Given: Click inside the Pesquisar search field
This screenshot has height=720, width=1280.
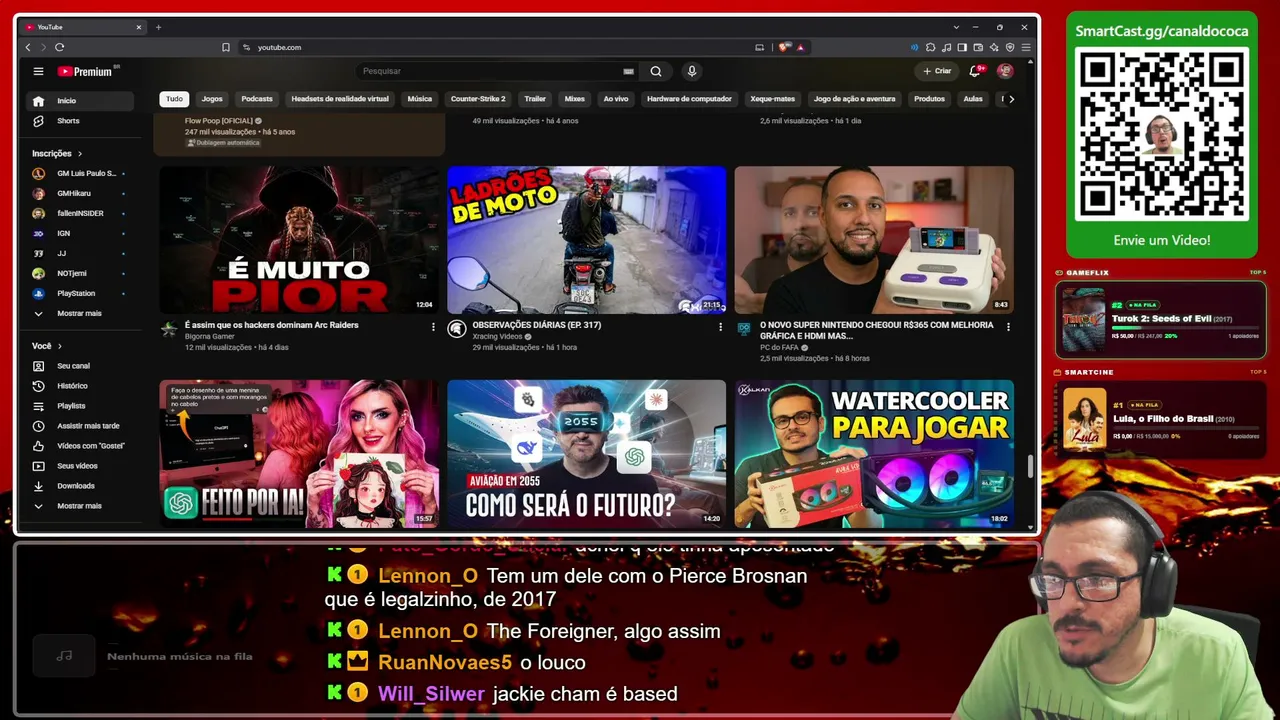Looking at the screenshot, I should pos(490,71).
